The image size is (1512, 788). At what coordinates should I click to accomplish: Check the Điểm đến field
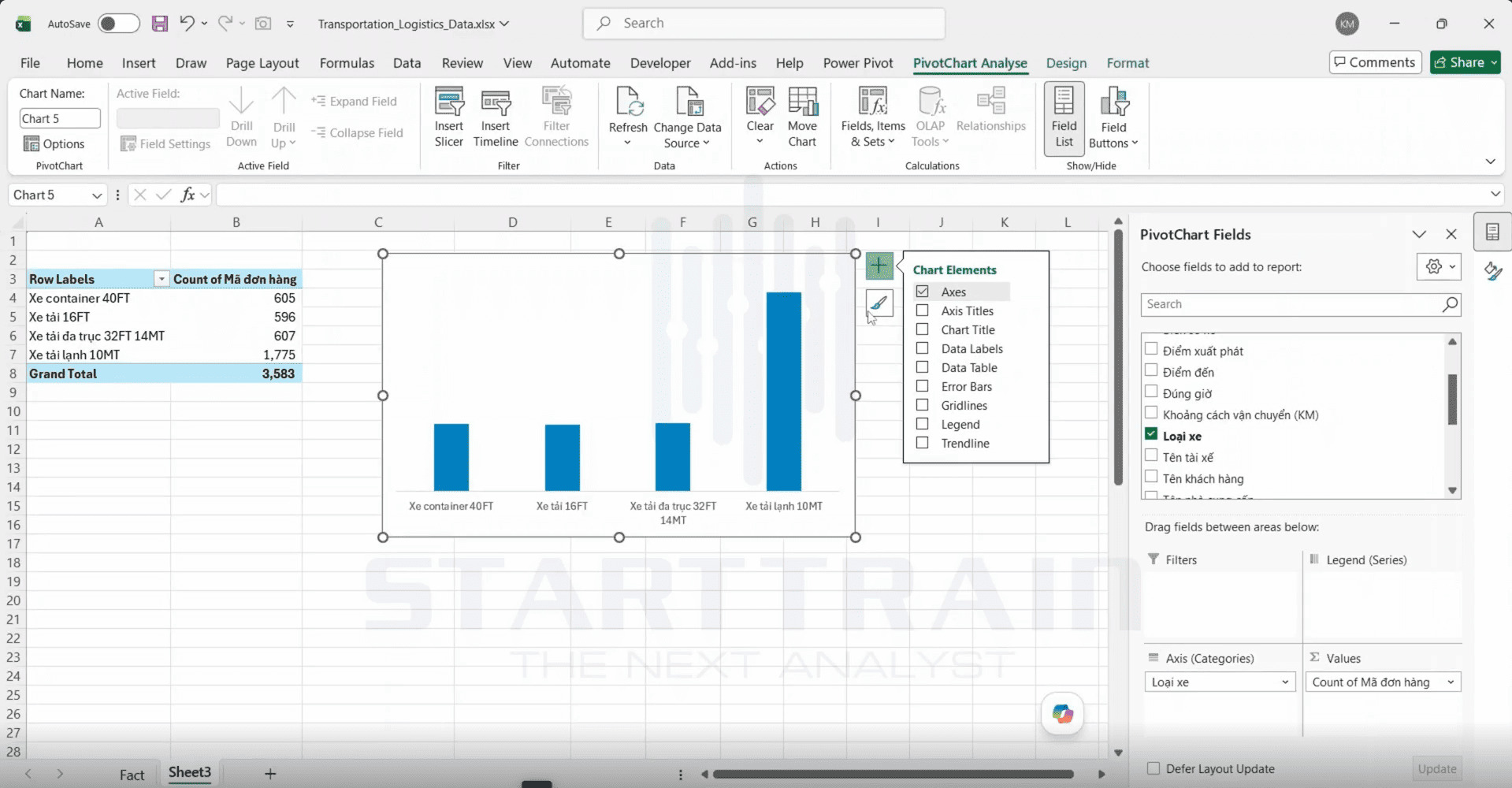[1151, 370]
